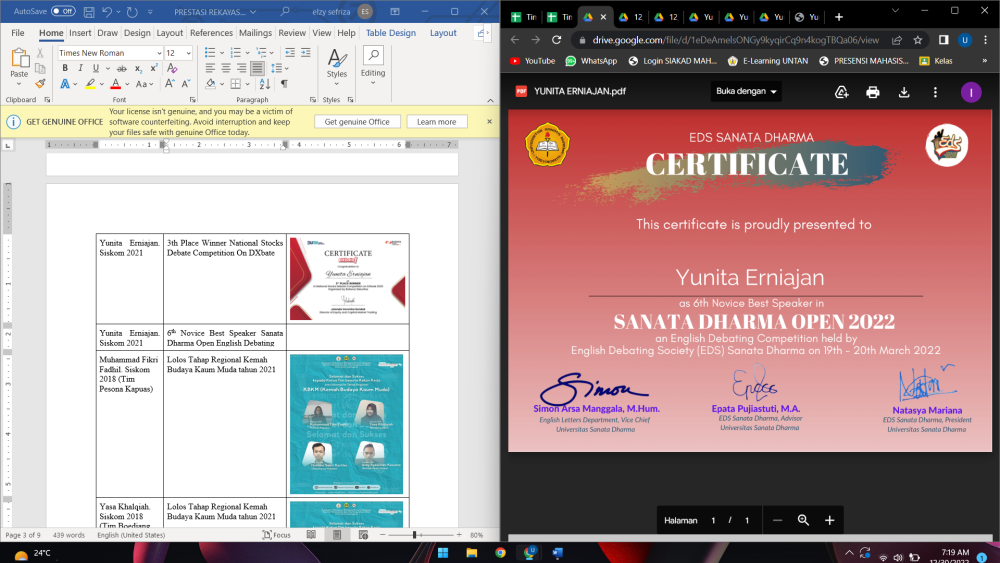The image size is (1000, 563).
Task: Click the Download icon in Drive viewer
Action: tap(904, 92)
